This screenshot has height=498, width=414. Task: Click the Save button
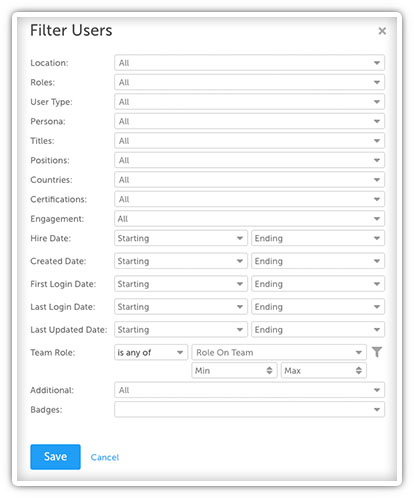55,457
